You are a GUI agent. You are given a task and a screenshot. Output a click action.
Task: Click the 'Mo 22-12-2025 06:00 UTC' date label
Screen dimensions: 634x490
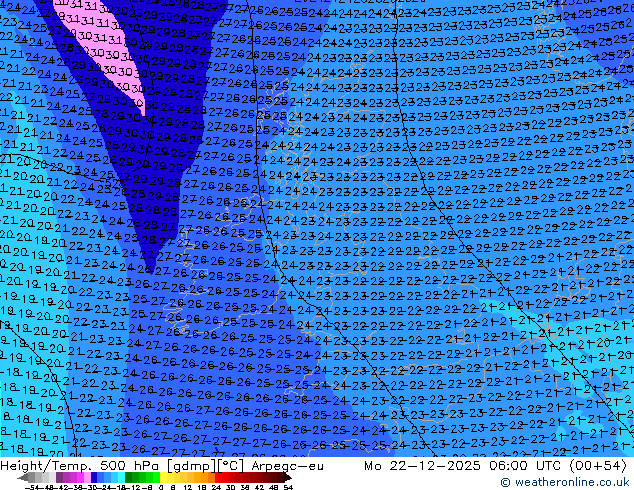(462, 466)
